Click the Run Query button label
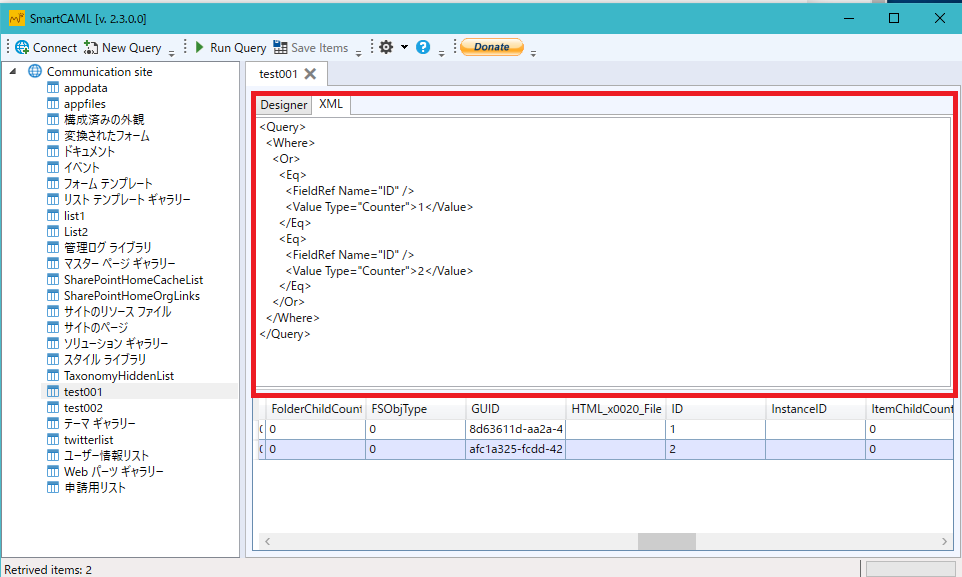Image resolution: width=962 pixels, height=577 pixels. coord(238,47)
